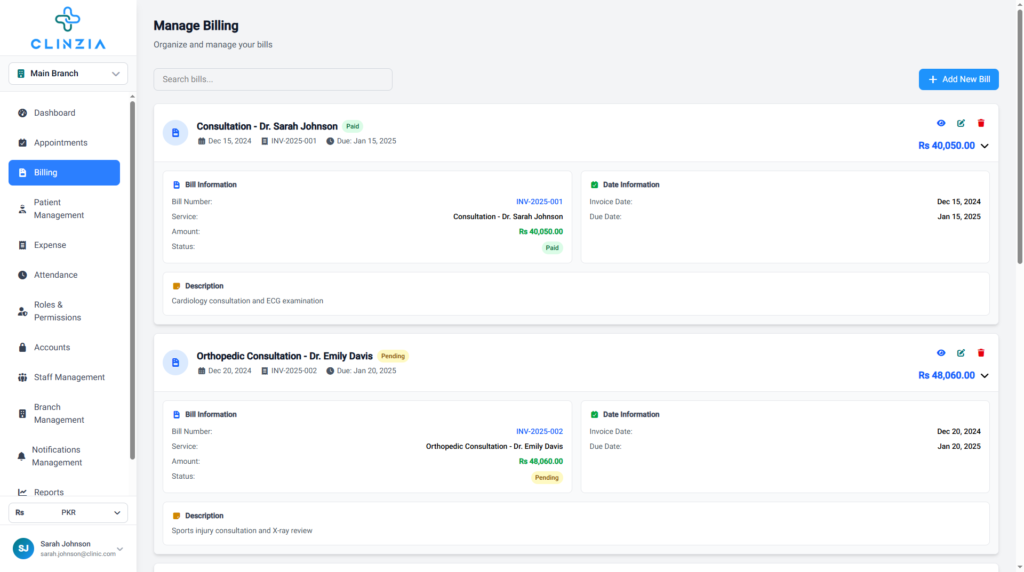Open the INV-2025-001 bill number link

tap(539, 202)
